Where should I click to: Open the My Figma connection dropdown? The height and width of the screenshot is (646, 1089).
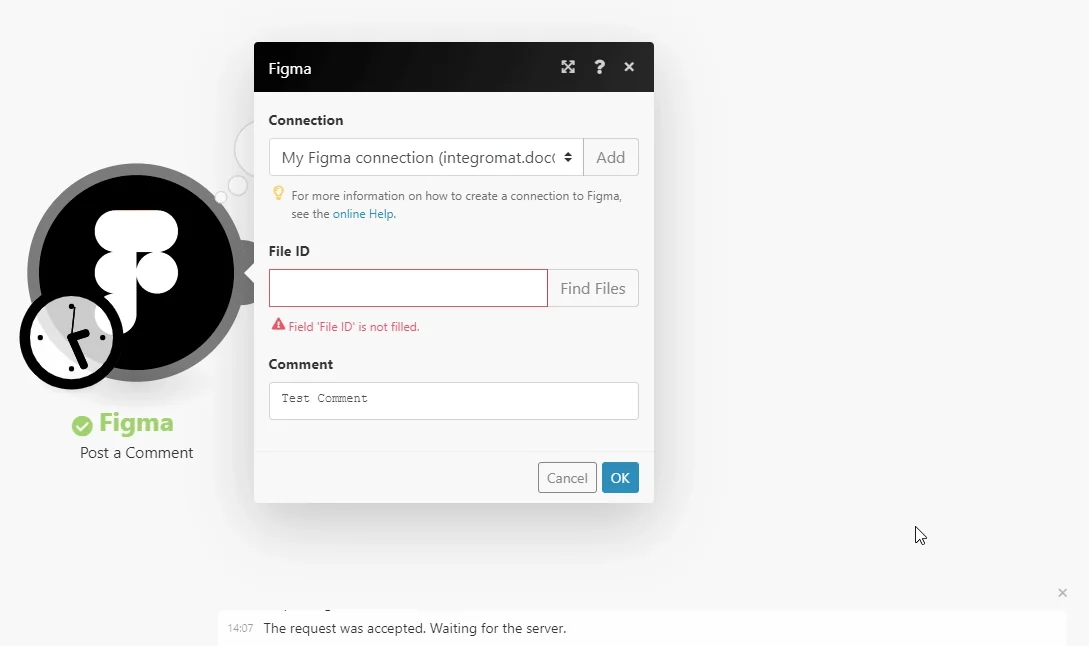click(426, 158)
